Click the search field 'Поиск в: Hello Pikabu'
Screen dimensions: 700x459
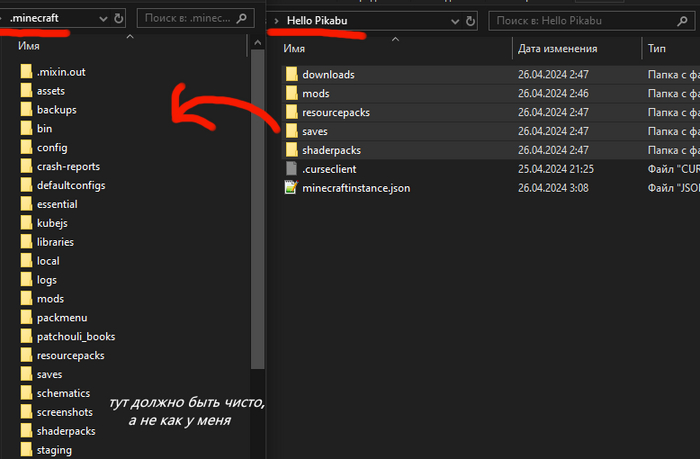(x=592, y=21)
